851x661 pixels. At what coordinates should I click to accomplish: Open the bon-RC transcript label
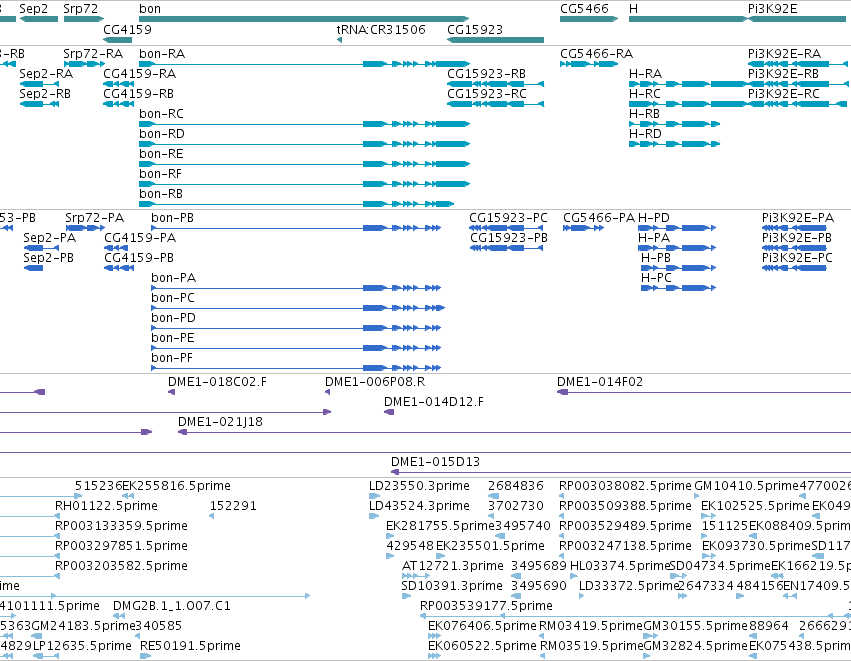tap(161, 113)
